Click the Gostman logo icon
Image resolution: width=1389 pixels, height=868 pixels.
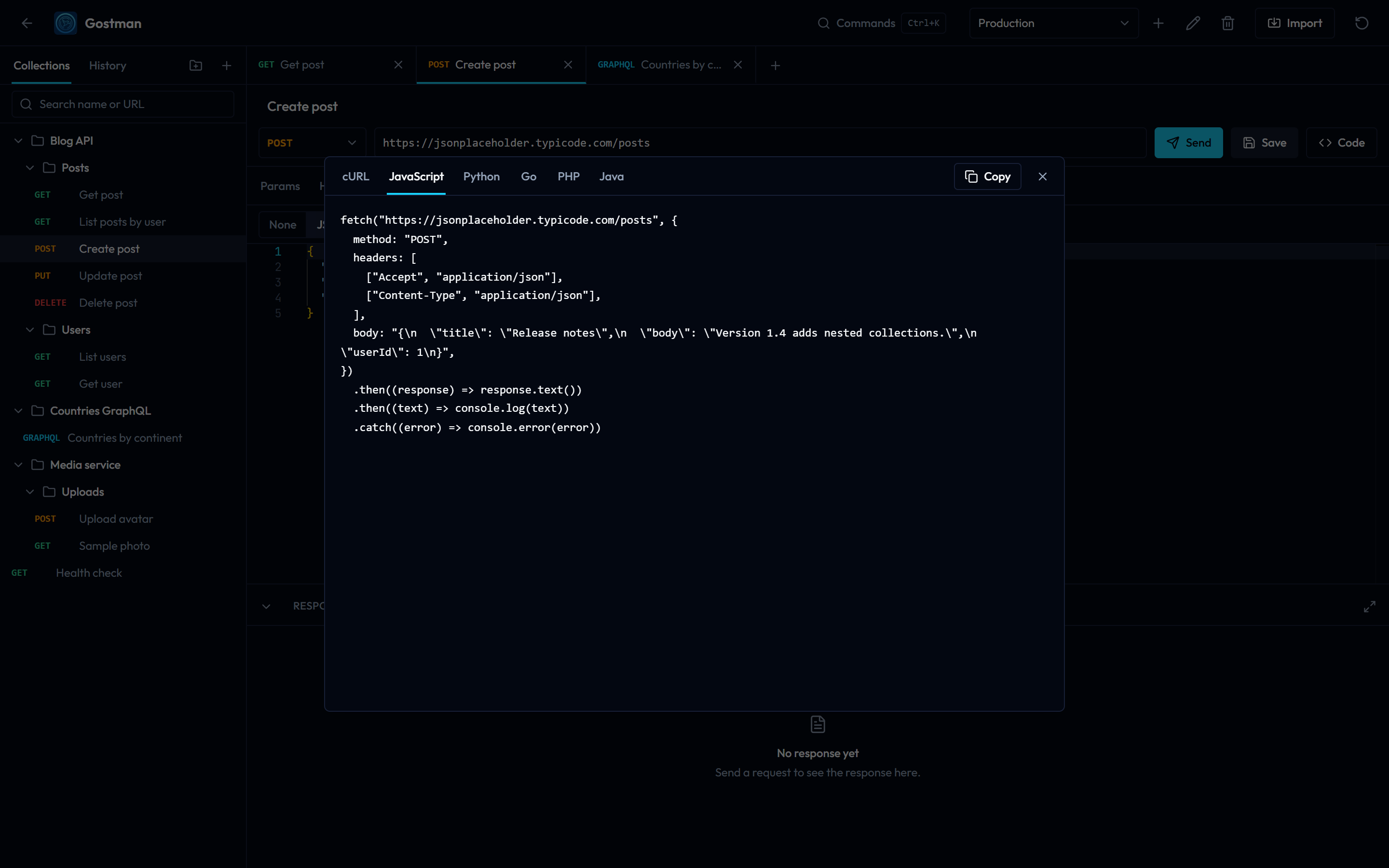pyautogui.click(x=66, y=23)
